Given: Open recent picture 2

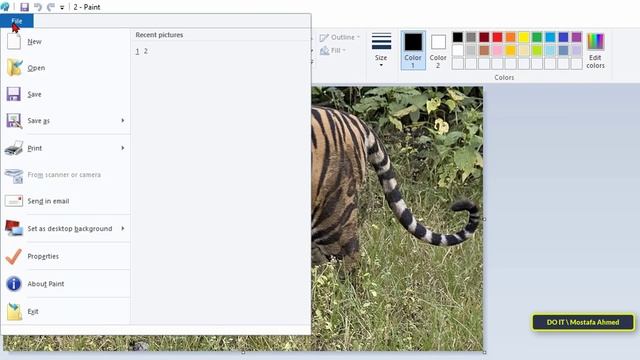Looking at the screenshot, I should (146, 51).
